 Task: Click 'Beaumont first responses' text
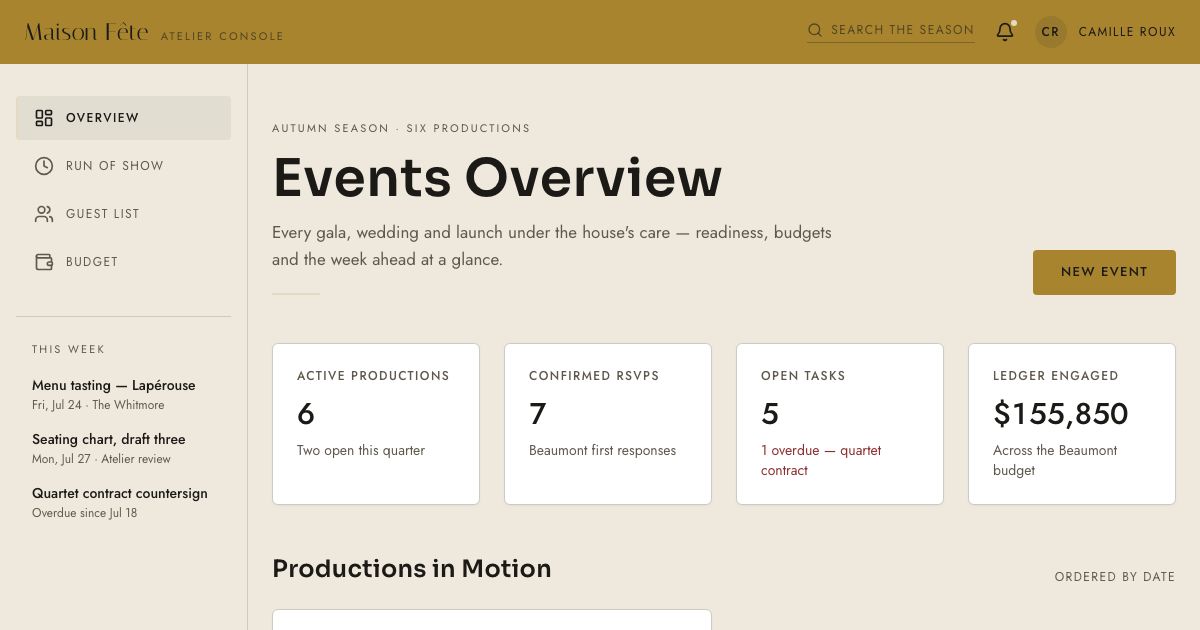click(x=602, y=451)
